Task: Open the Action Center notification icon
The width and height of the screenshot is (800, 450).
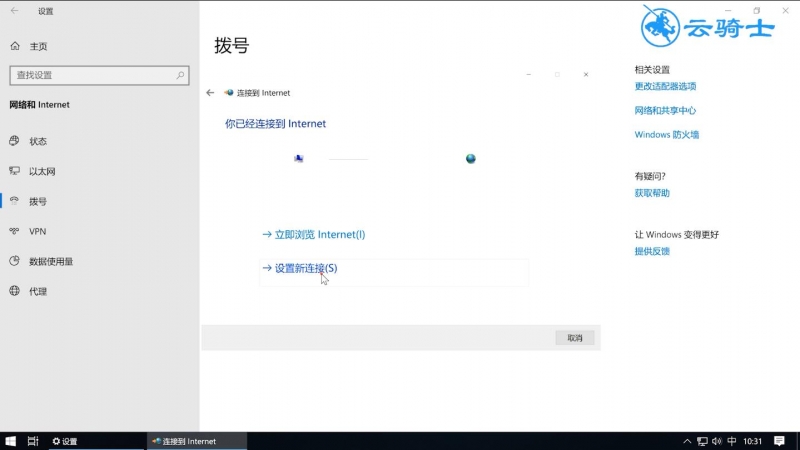Action: coord(779,441)
